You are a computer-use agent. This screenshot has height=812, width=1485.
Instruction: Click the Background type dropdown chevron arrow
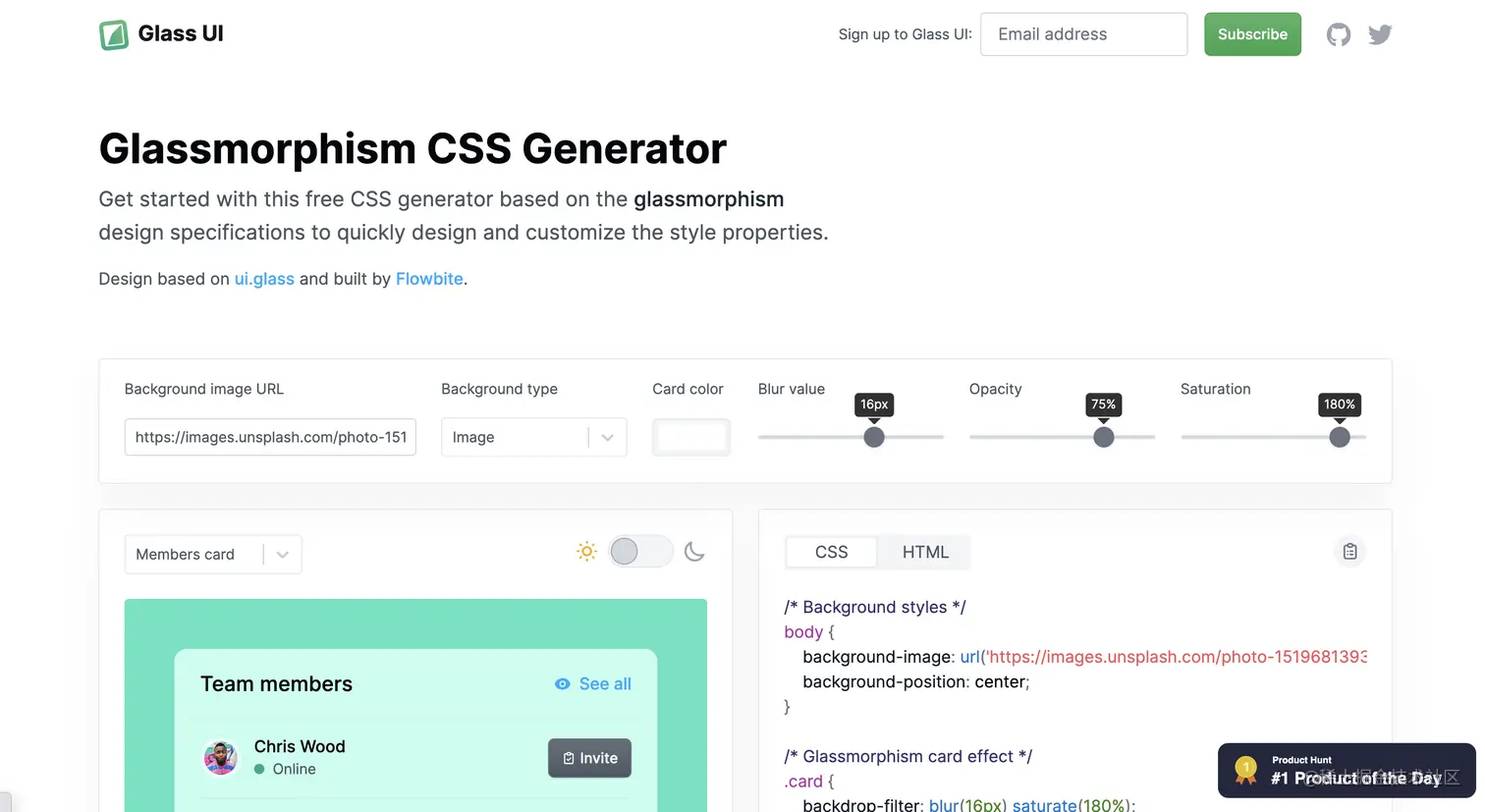[607, 438]
